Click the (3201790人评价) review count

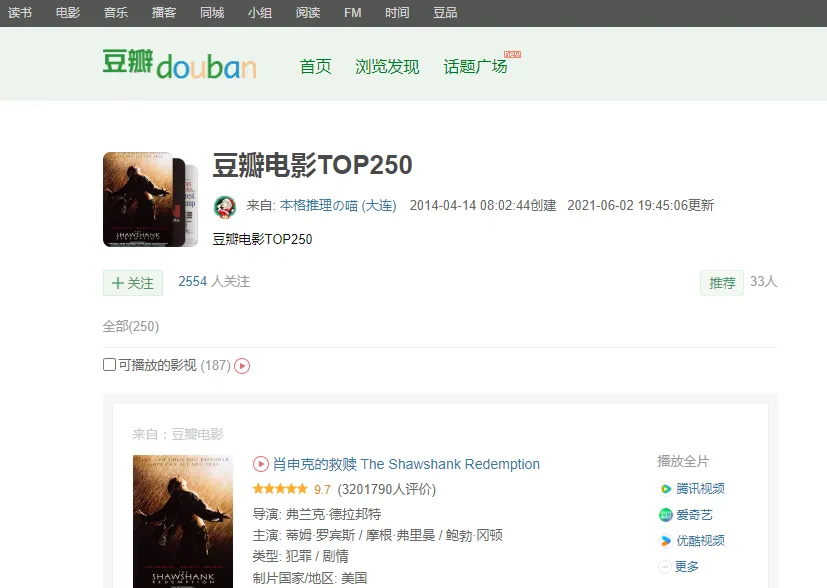pos(387,489)
